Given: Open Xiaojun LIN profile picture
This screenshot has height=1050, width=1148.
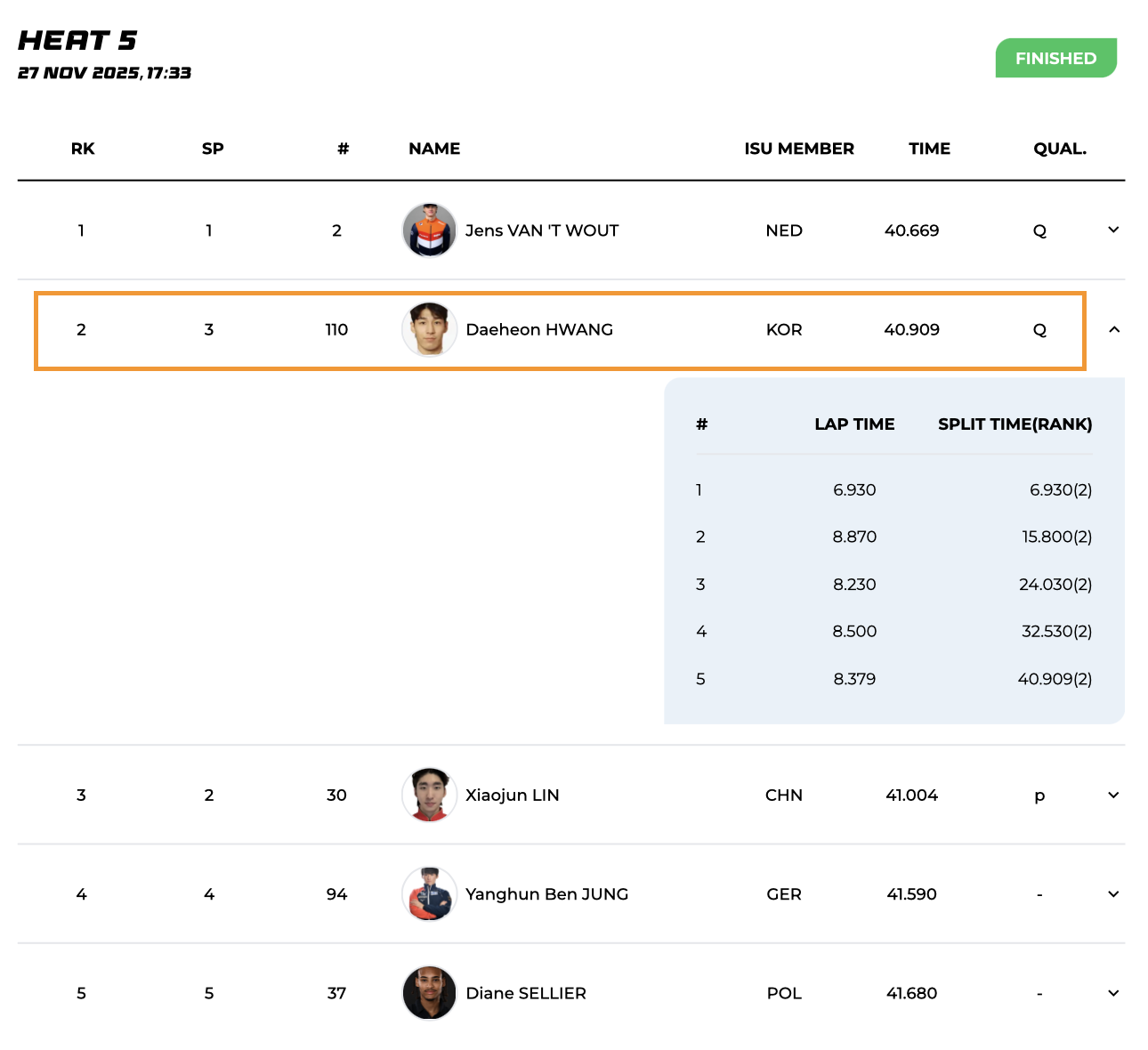Looking at the screenshot, I should 429,795.
